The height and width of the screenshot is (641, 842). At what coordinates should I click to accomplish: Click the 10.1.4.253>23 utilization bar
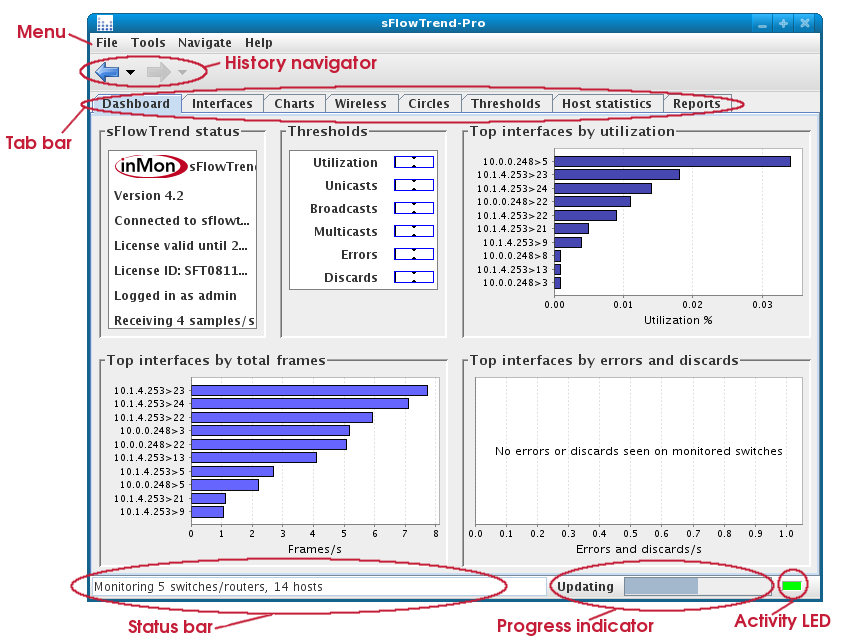point(617,174)
